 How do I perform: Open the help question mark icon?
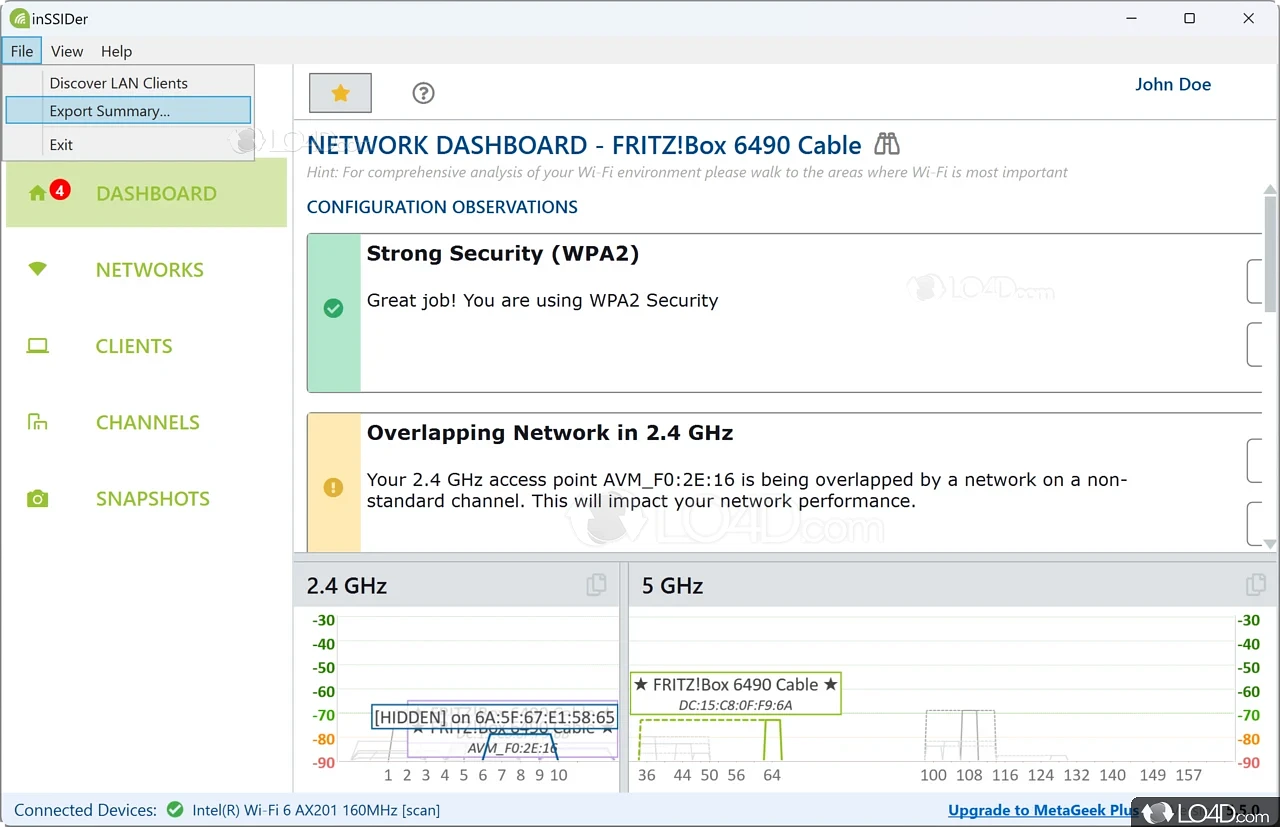(423, 93)
